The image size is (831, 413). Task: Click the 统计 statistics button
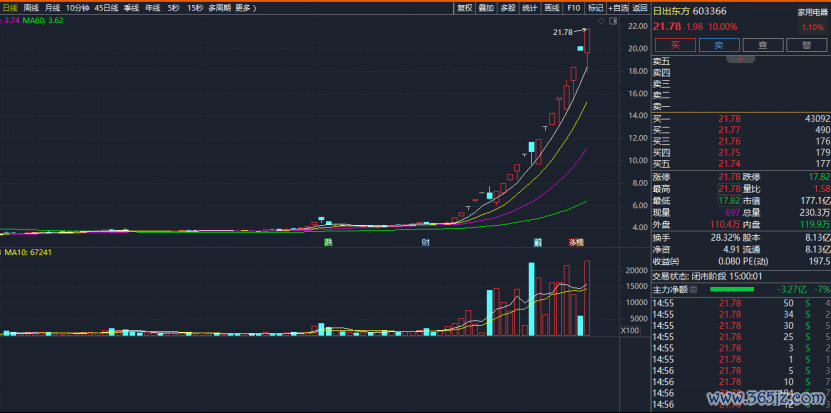point(530,8)
